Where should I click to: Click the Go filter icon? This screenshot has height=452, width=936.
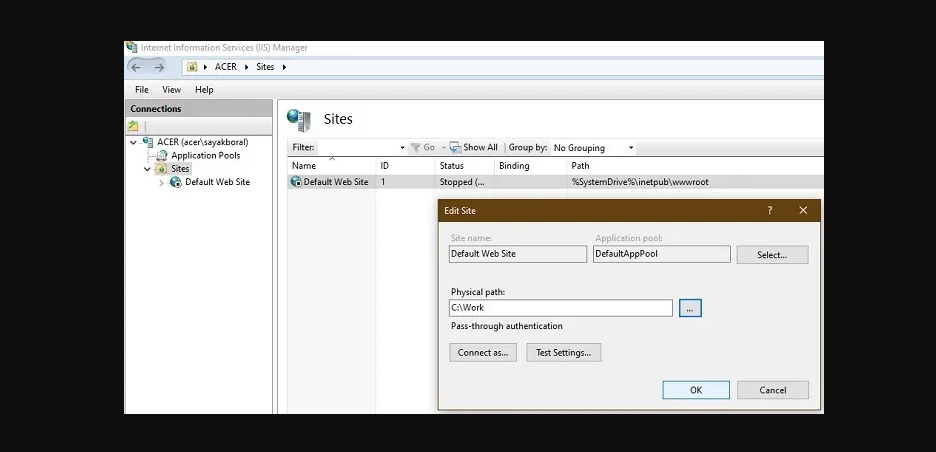tap(415, 147)
